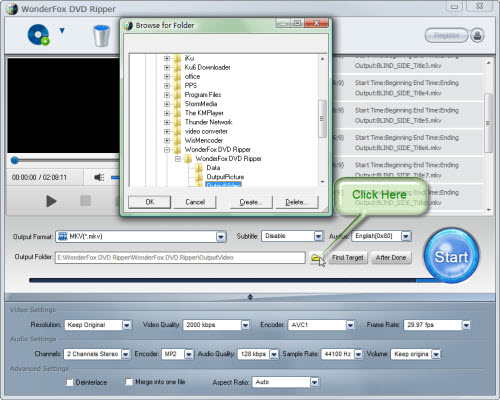Expand the StormMedia folder node
The width and height of the screenshot is (500, 400).
point(167,104)
